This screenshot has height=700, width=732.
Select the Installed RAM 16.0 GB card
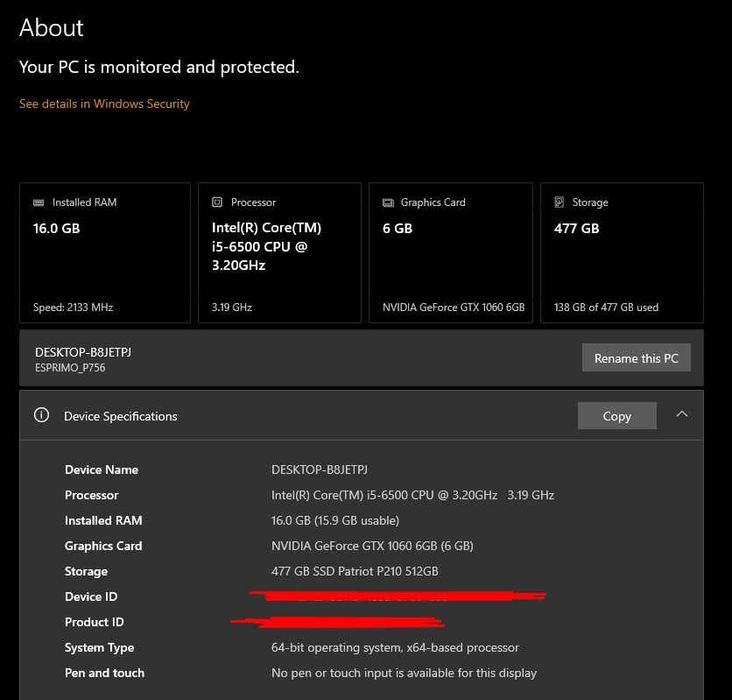click(x=105, y=253)
